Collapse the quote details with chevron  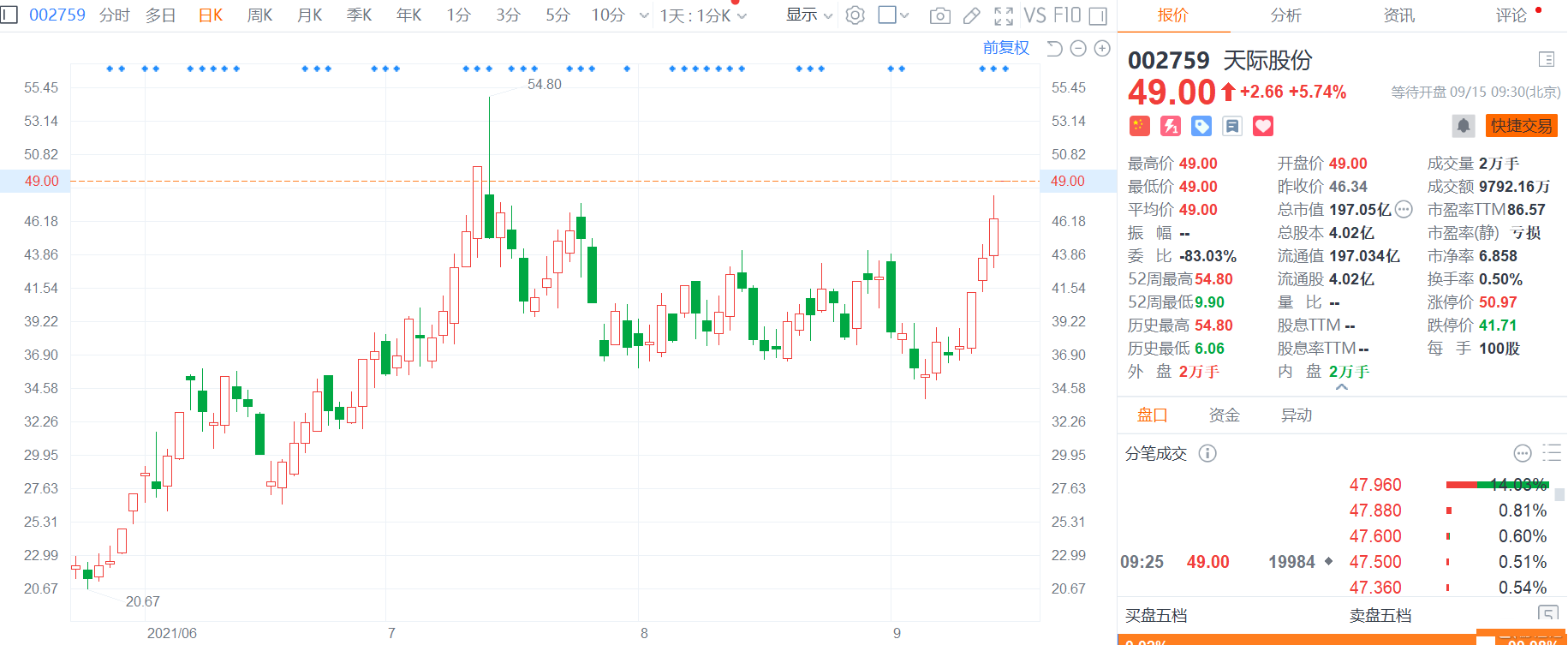pos(1341,388)
